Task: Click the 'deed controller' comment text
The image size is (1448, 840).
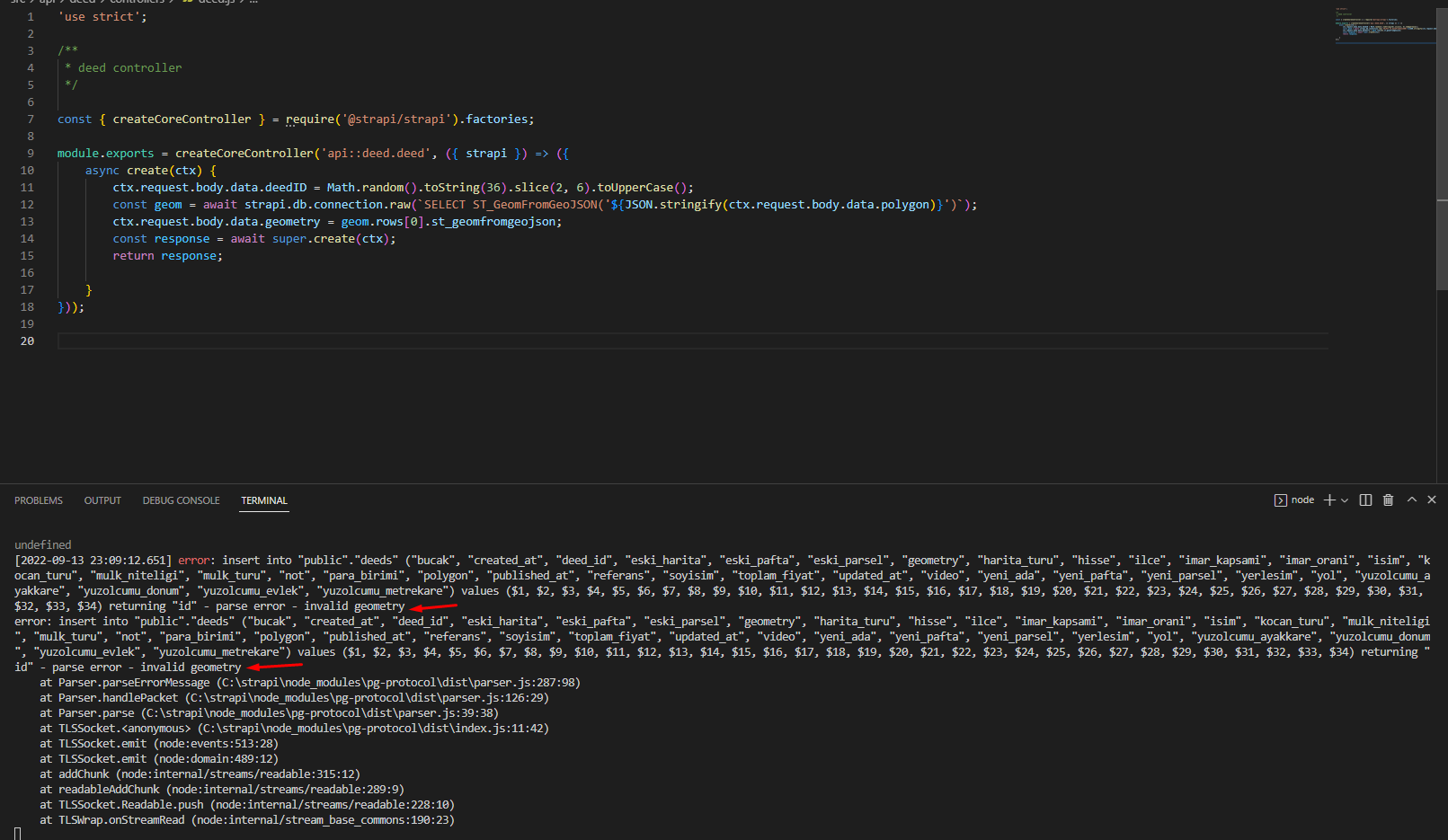Action: click(129, 68)
